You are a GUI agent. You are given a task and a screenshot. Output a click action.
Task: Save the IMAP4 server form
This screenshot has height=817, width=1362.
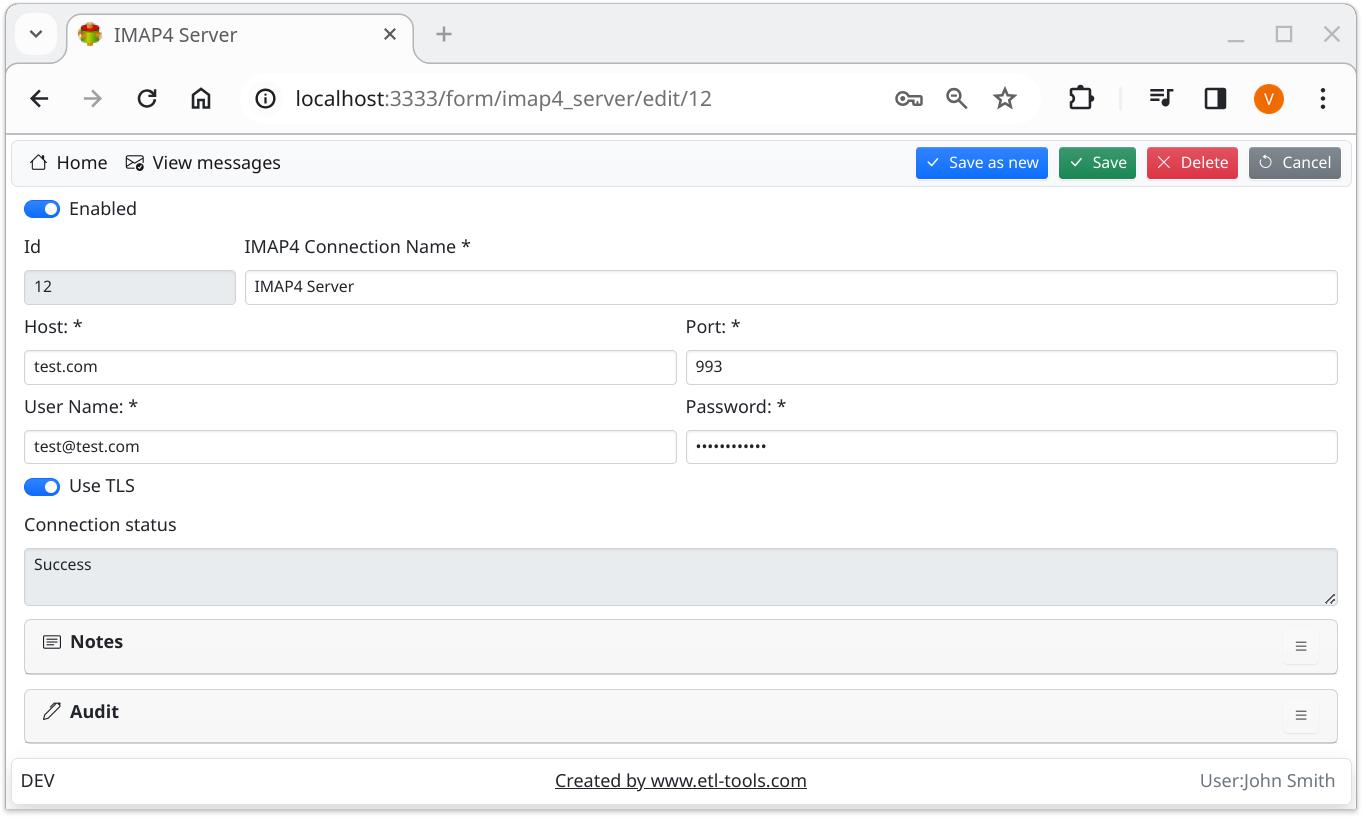coord(1097,163)
